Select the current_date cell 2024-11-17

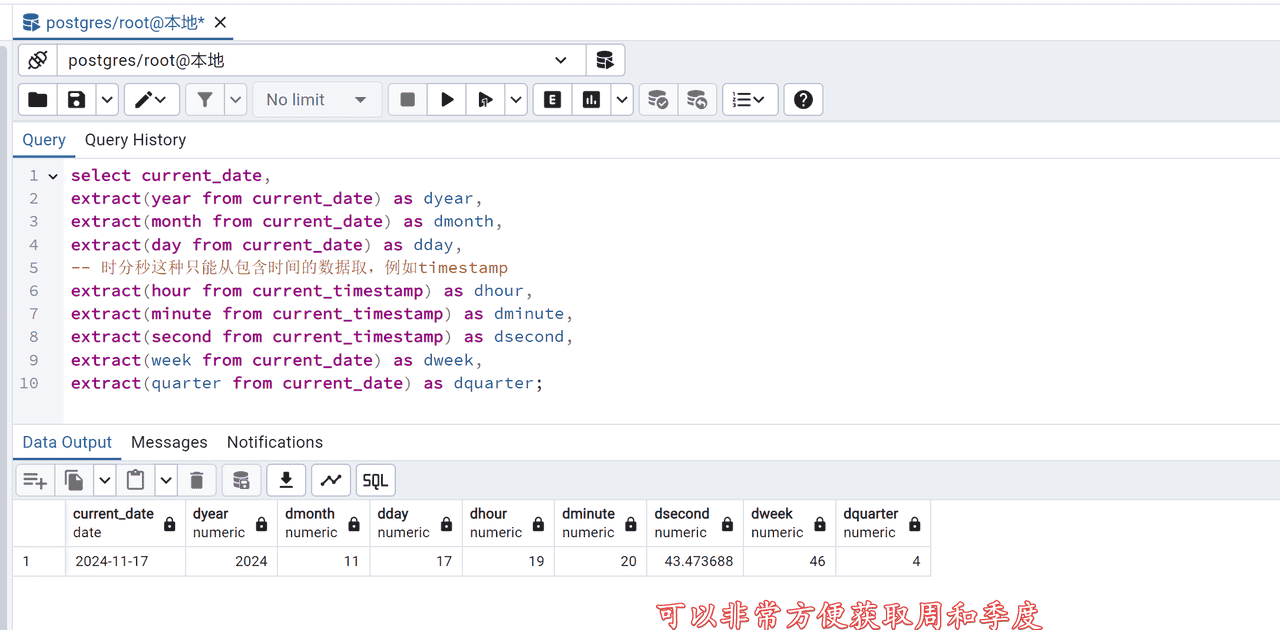point(110,561)
